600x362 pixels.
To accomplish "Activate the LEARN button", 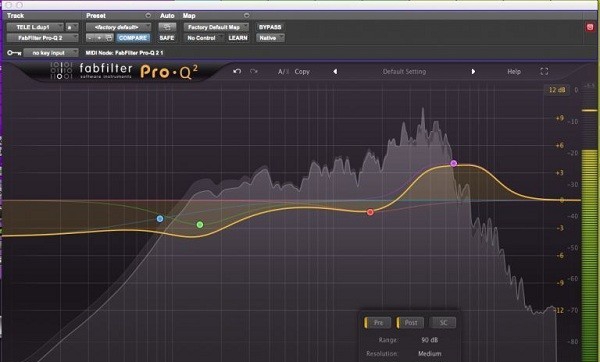I will 238,38.
